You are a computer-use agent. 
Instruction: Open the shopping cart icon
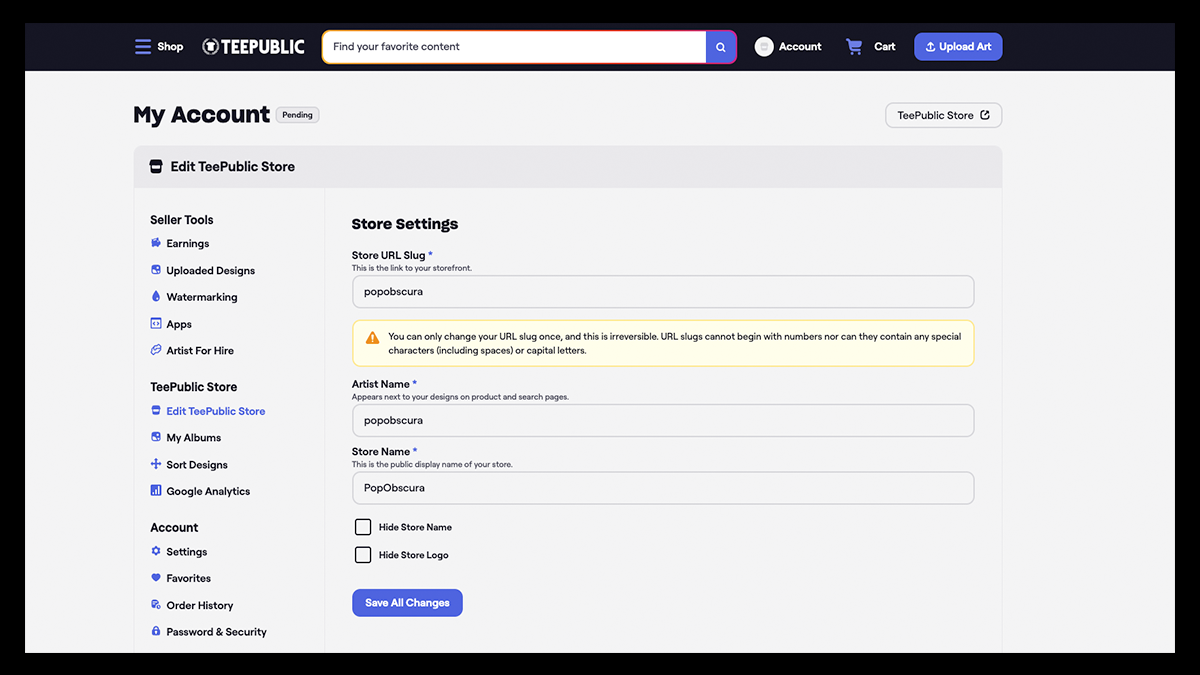[854, 47]
